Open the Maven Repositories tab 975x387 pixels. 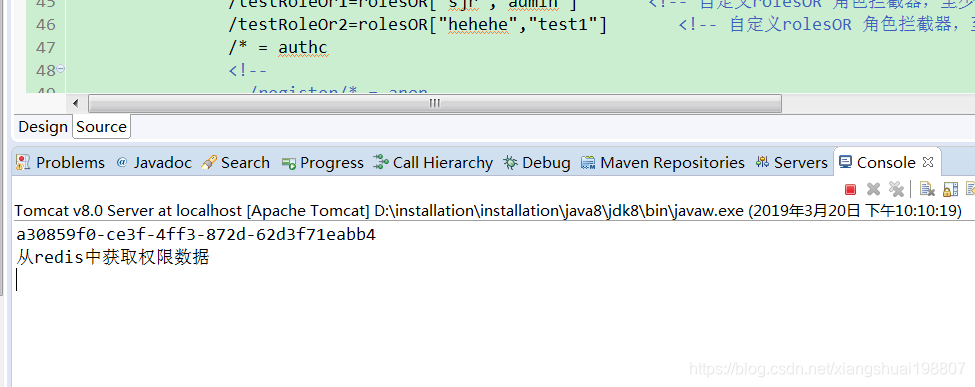pos(663,163)
